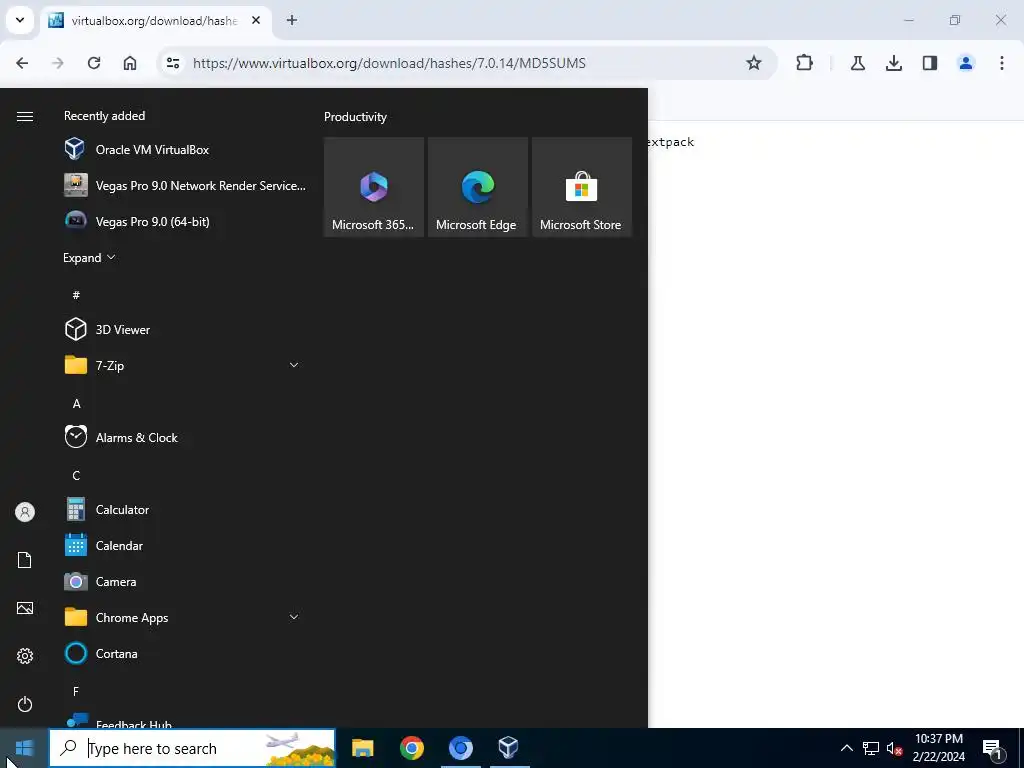1024x768 pixels.
Task: Go back in the browser
Action: [22, 63]
